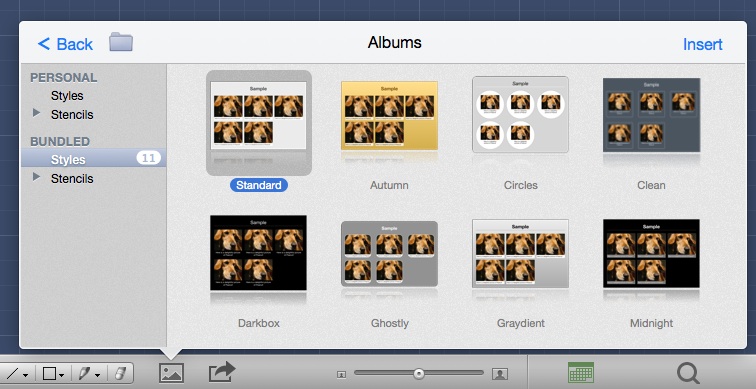Select the pencil drawing tool
Screen dimensions: 756x389
coord(84,374)
